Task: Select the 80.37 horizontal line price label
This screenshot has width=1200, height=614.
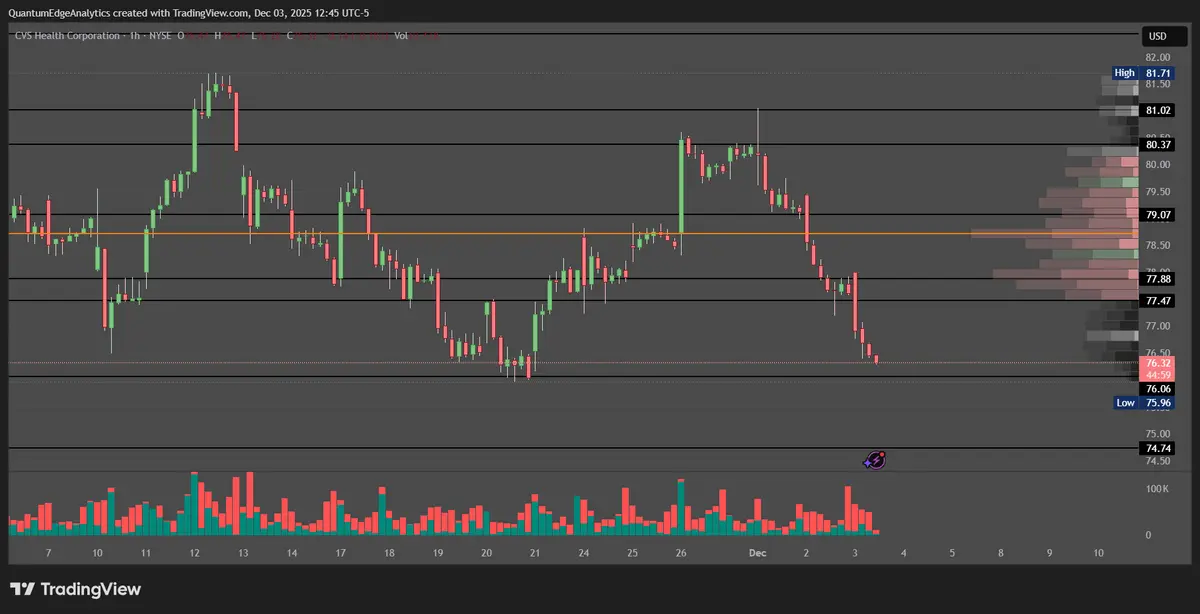Action: pos(1158,145)
